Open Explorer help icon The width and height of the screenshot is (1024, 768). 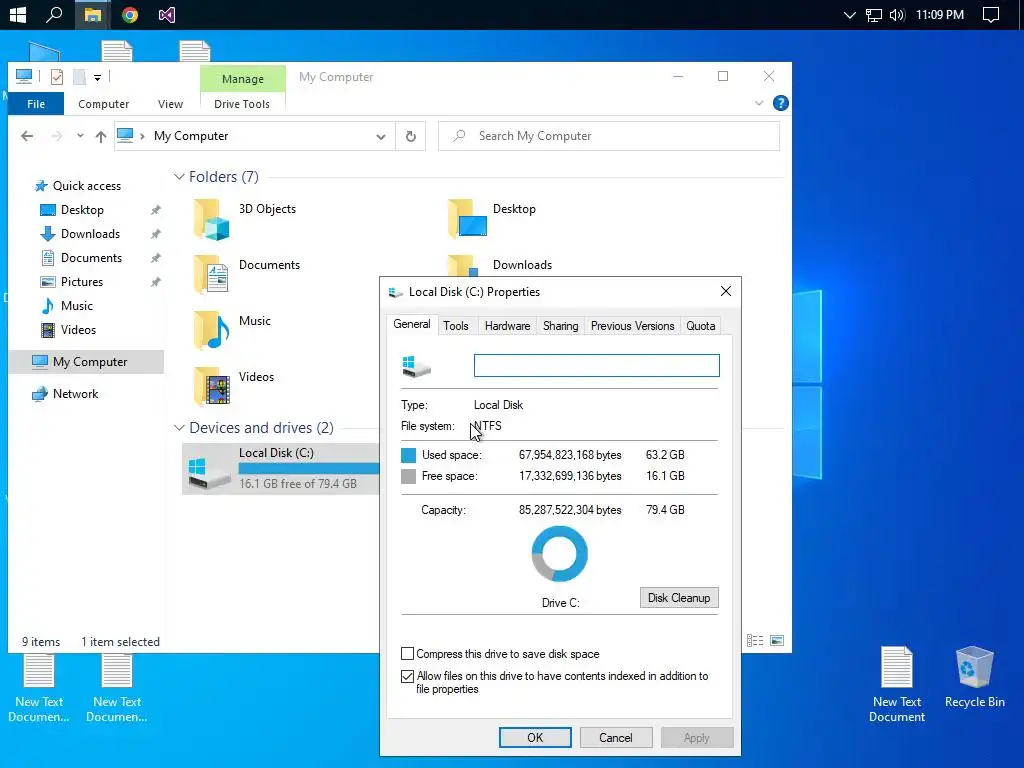(780, 103)
